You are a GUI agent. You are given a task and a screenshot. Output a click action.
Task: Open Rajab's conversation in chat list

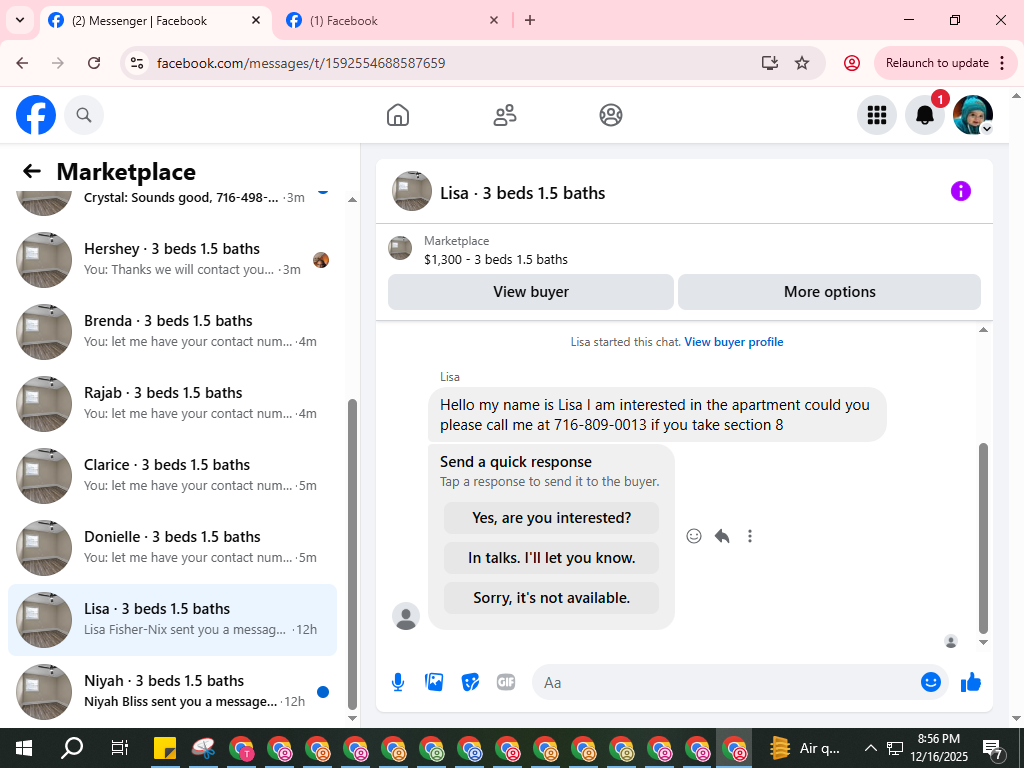[172, 404]
